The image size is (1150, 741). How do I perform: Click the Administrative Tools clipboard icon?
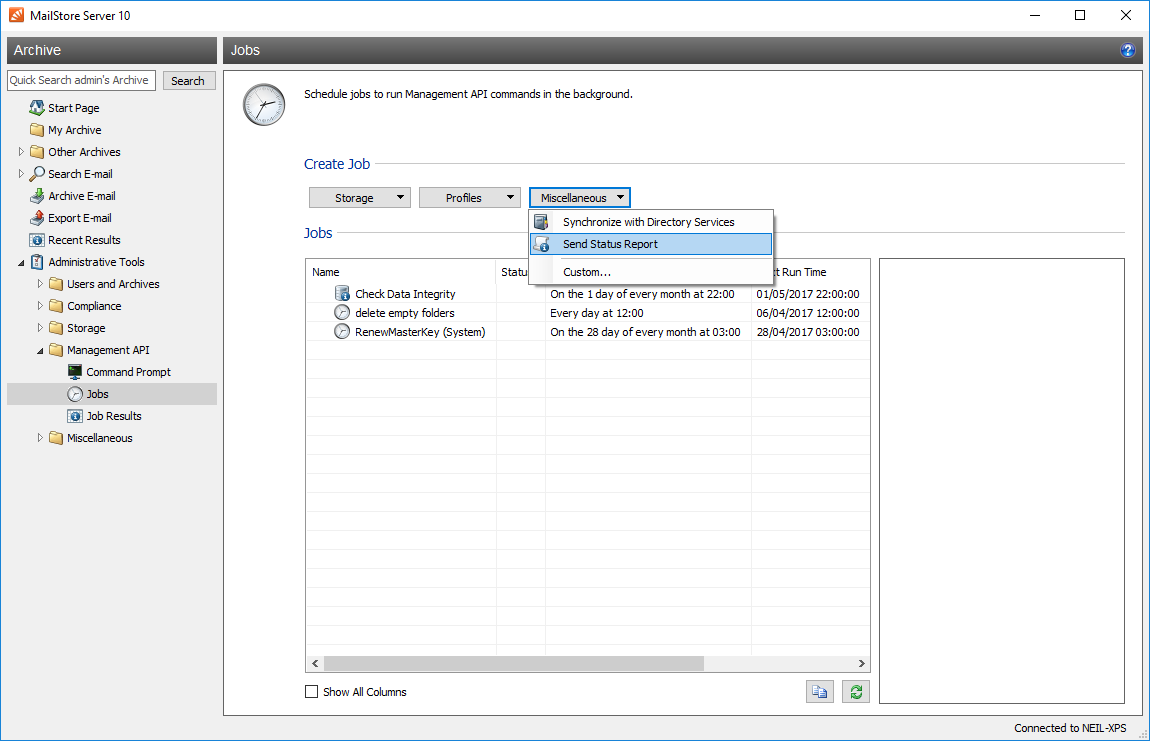click(x=37, y=262)
